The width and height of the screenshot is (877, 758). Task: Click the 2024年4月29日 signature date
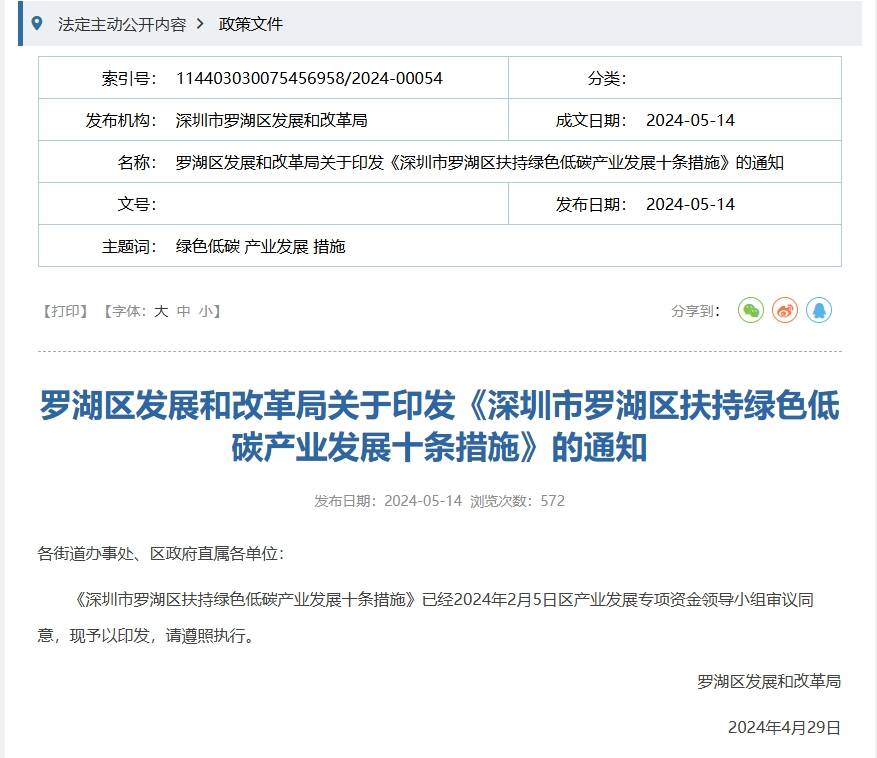click(x=784, y=727)
